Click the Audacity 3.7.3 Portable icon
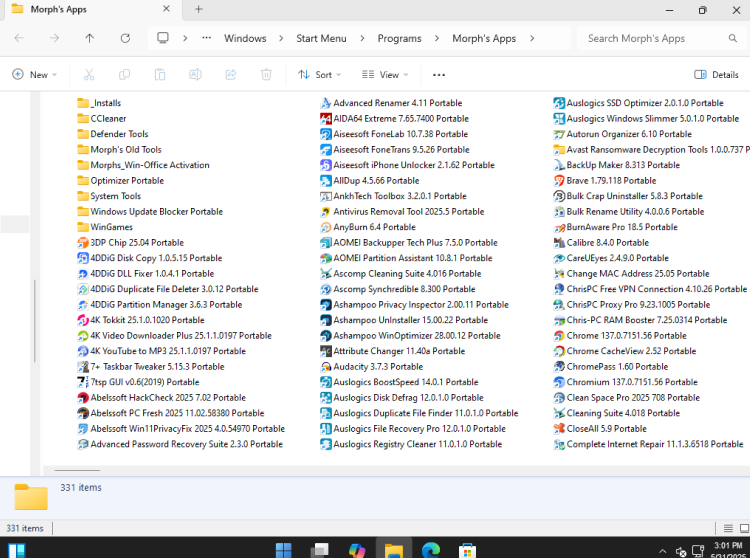750x558 pixels. click(326, 367)
